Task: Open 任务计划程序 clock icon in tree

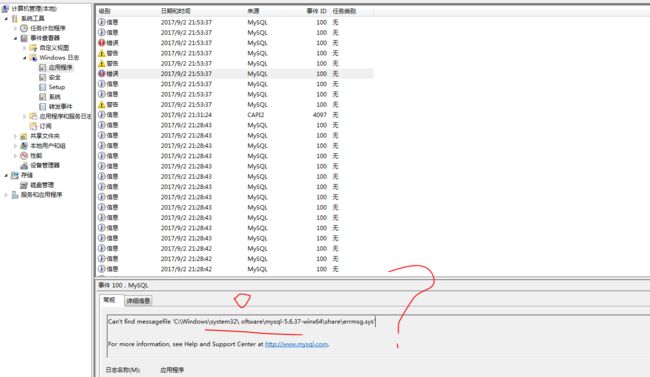Action: pyautogui.click(x=24, y=28)
